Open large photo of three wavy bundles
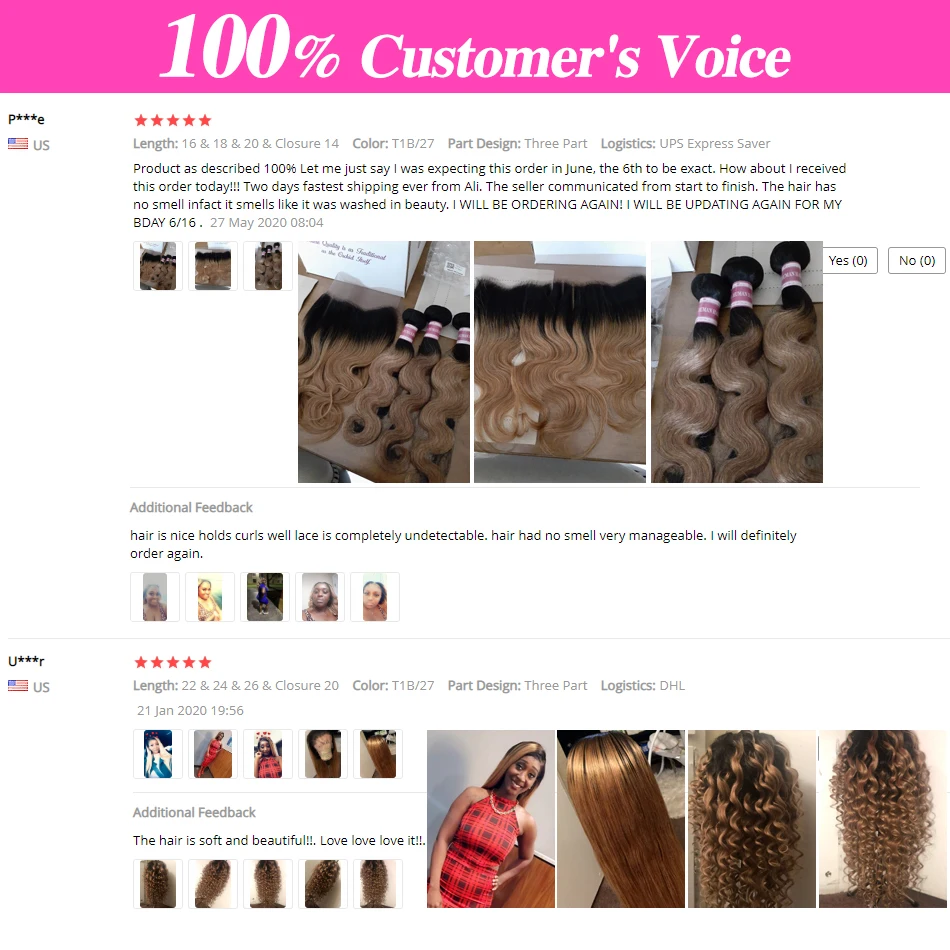The height and width of the screenshot is (950, 950). pyautogui.click(x=737, y=362)
